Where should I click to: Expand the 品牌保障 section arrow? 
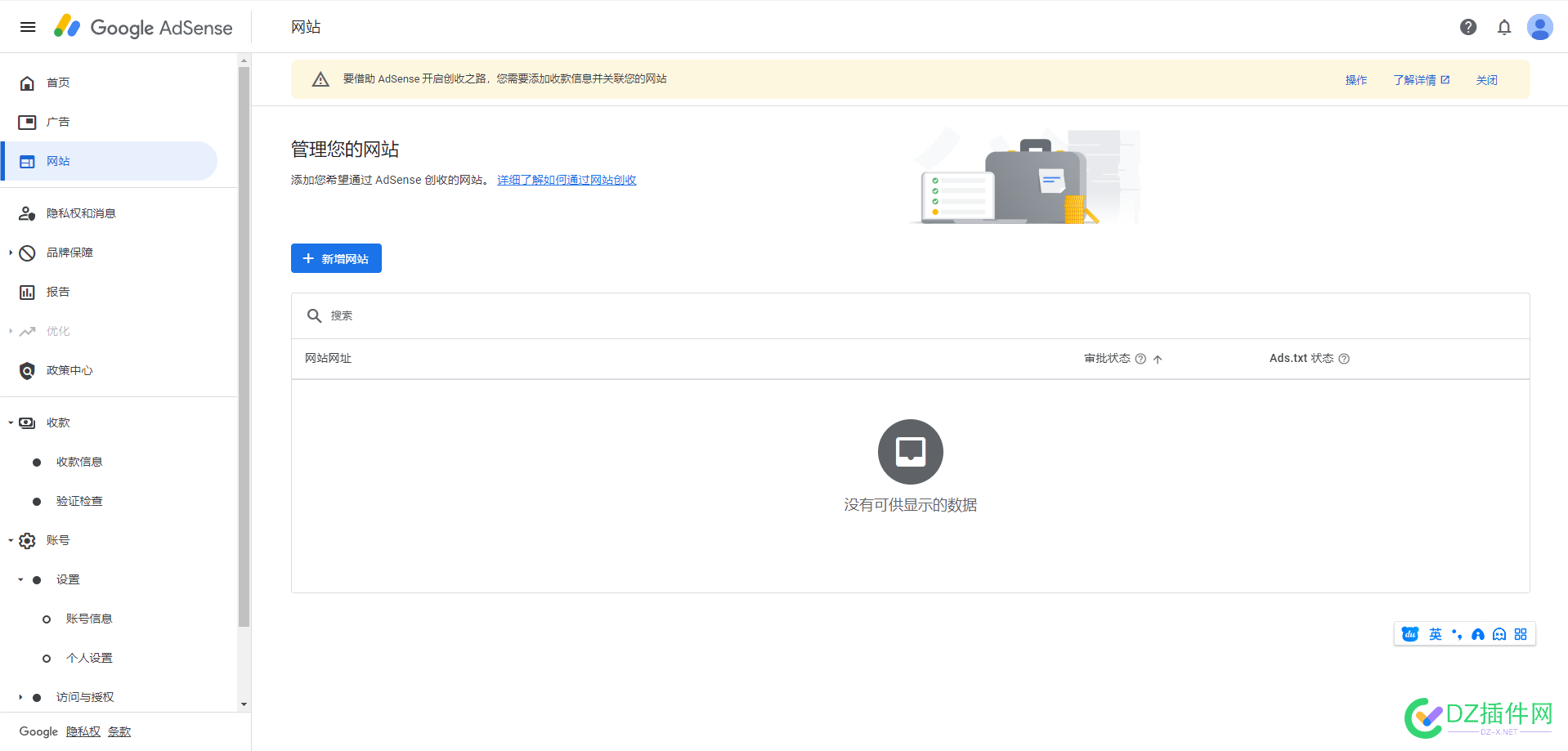pyautogui.click(x=11, y=253)
